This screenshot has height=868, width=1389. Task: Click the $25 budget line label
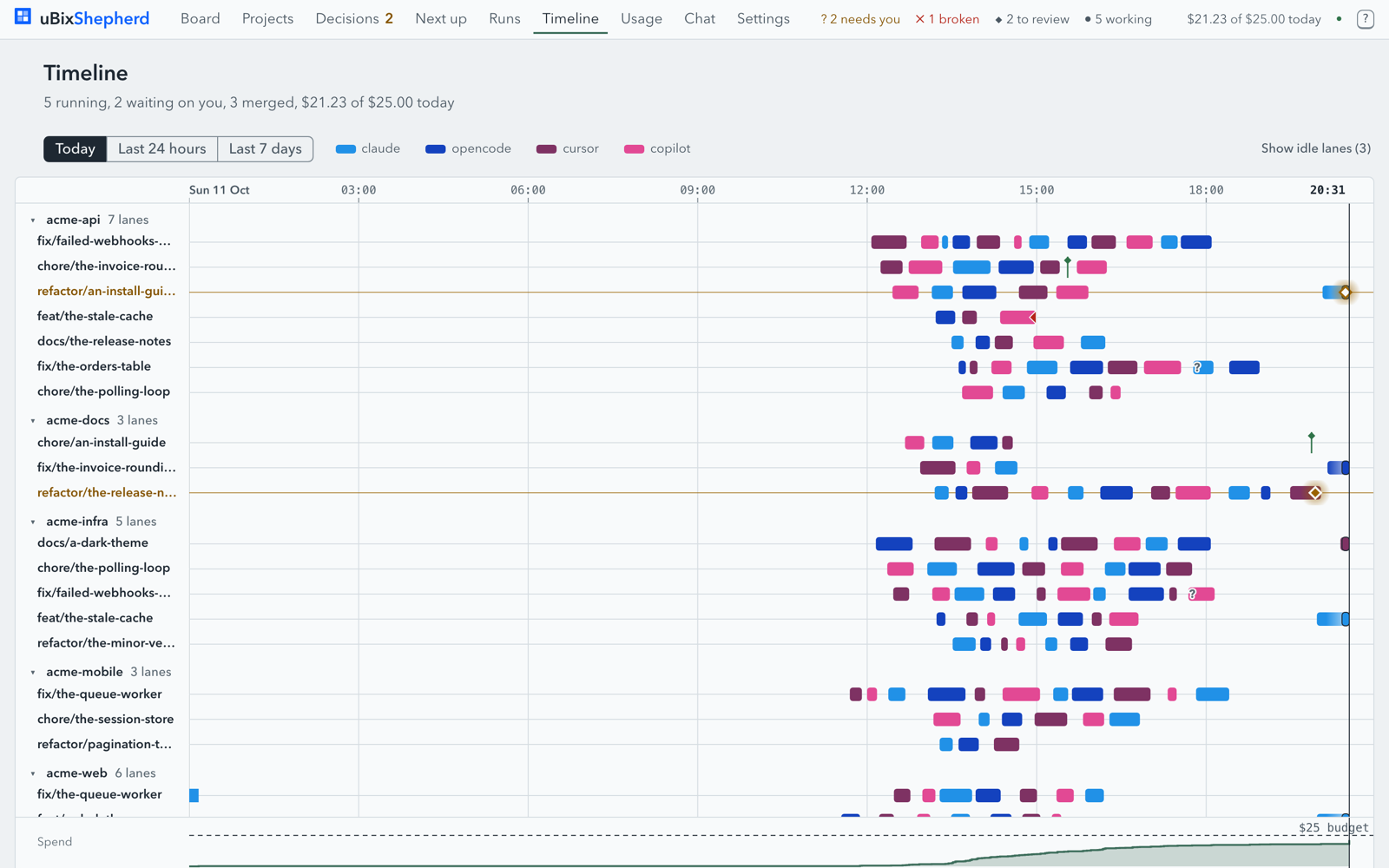(x=1333, y=827)
